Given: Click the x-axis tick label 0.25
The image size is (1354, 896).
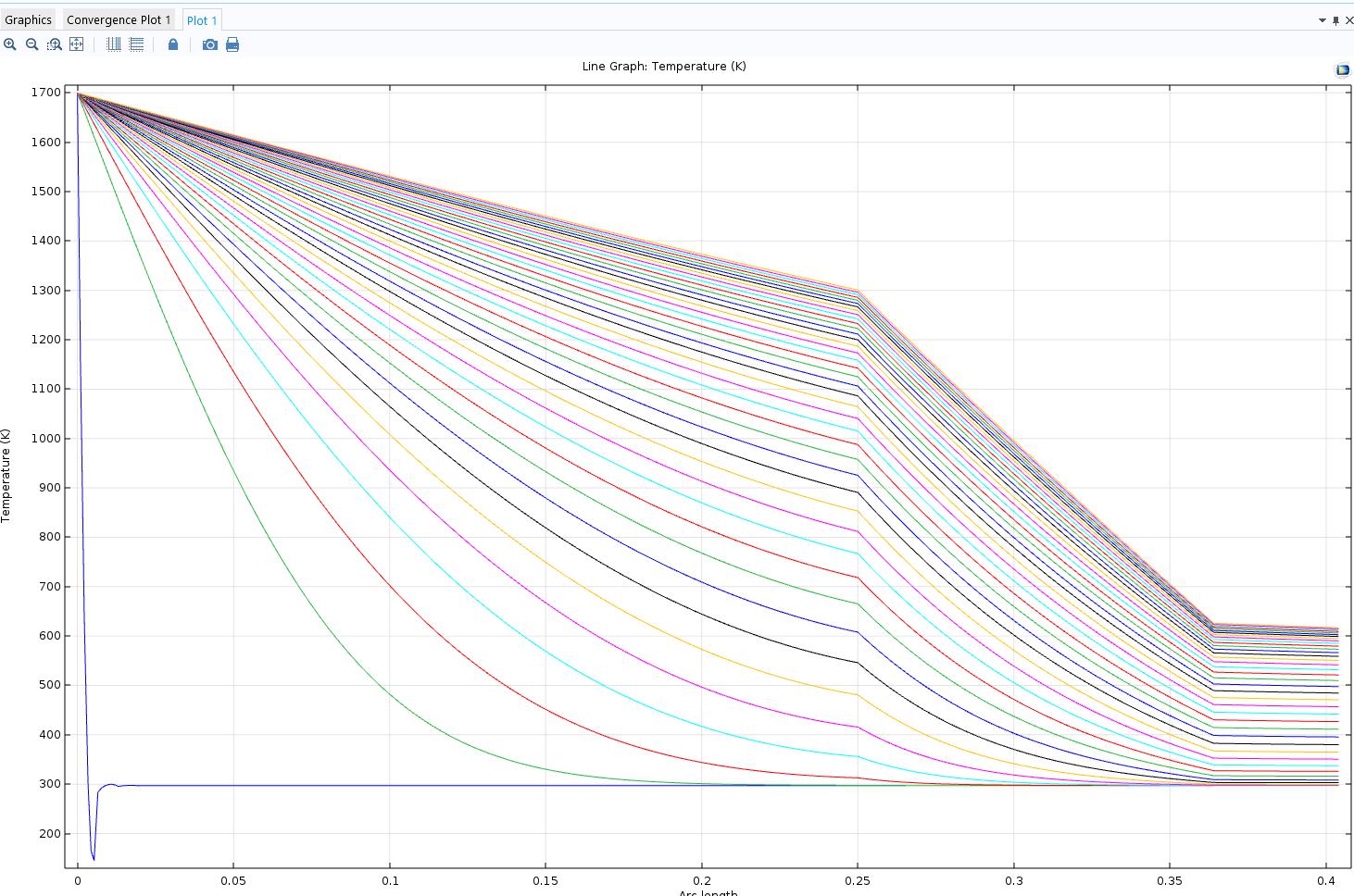Looking at the screenshot, I should 858,880.
